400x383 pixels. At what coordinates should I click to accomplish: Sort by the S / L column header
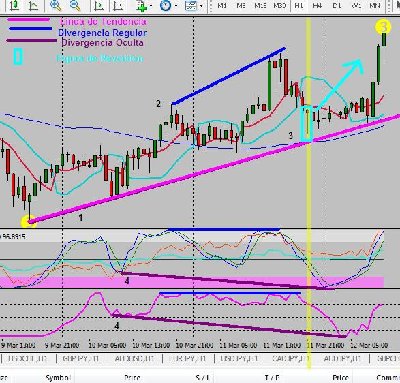[x=202, y=378]
